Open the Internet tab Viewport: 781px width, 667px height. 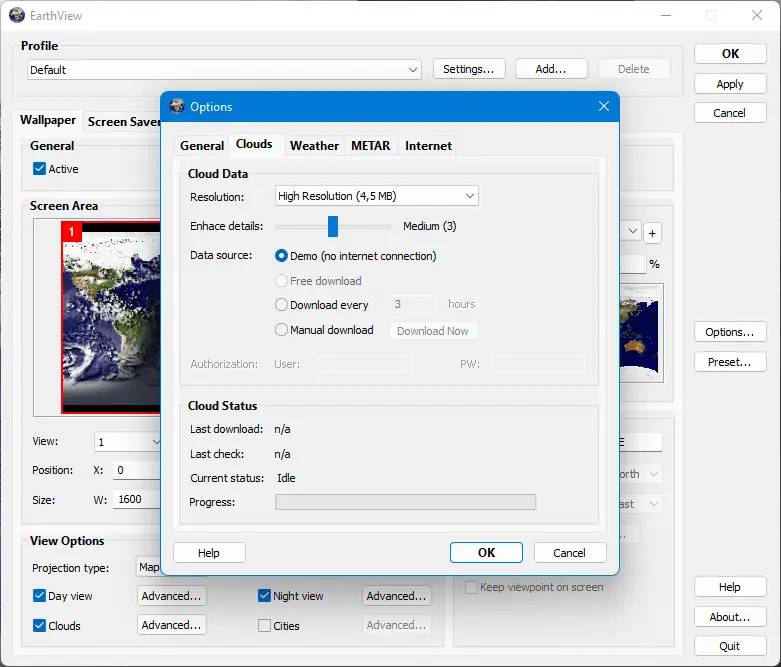point(428,145)
